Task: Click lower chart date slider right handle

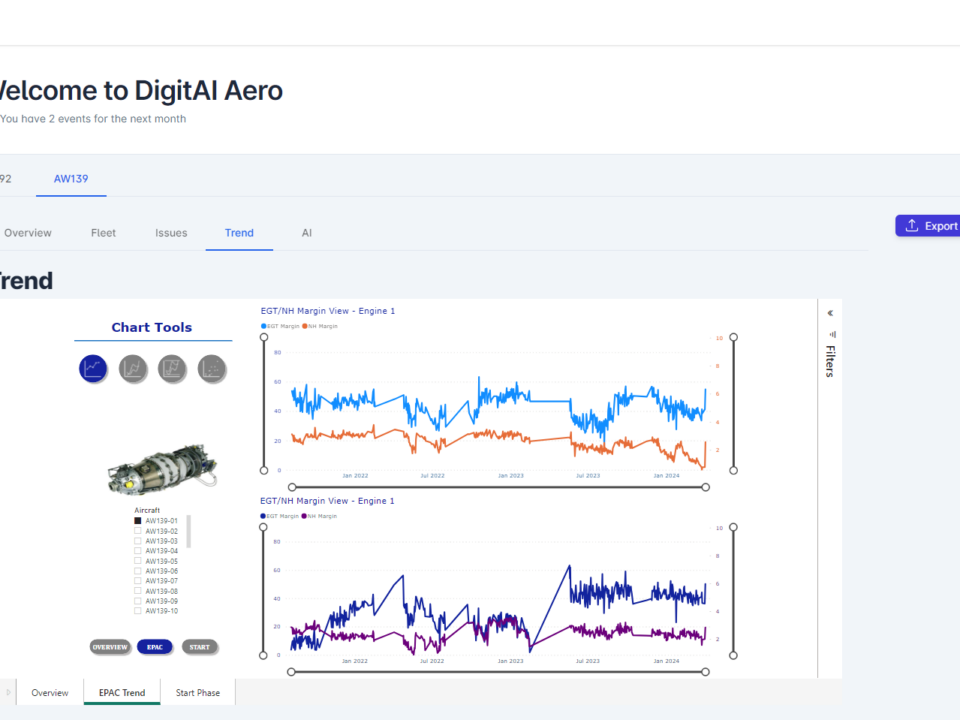Action: [x=705, y=672]
